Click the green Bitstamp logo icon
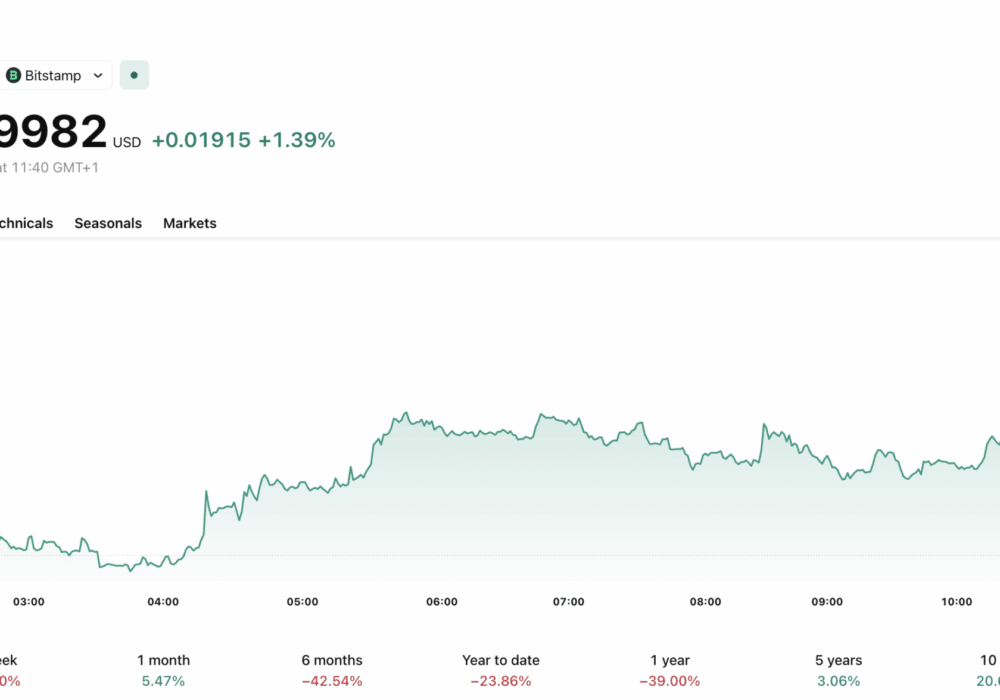The image size is (1000, 700). (x=13, y=75)
